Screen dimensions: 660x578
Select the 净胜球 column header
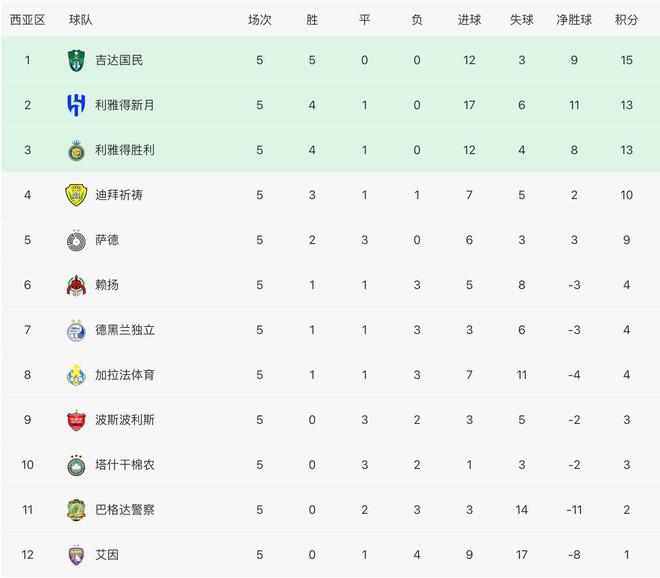coord(574,20)
